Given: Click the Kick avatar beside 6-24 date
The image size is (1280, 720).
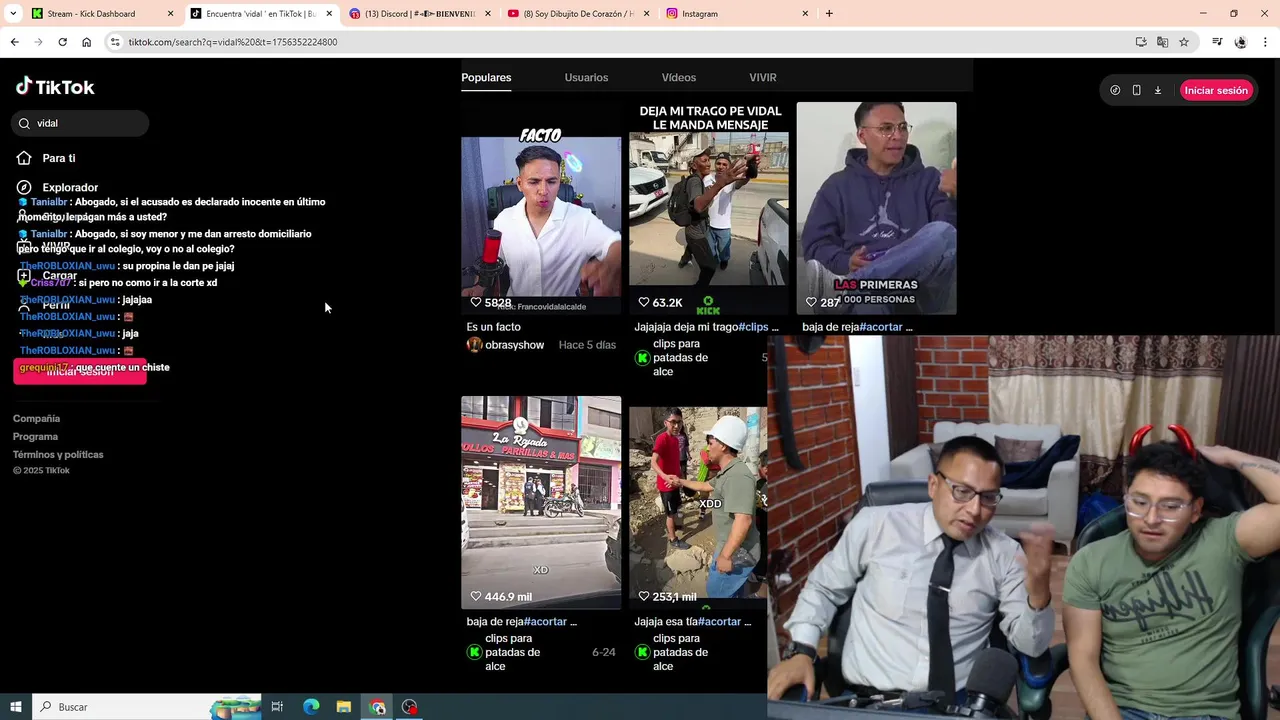Looking at the screenshot, I should tap(474, 652).
